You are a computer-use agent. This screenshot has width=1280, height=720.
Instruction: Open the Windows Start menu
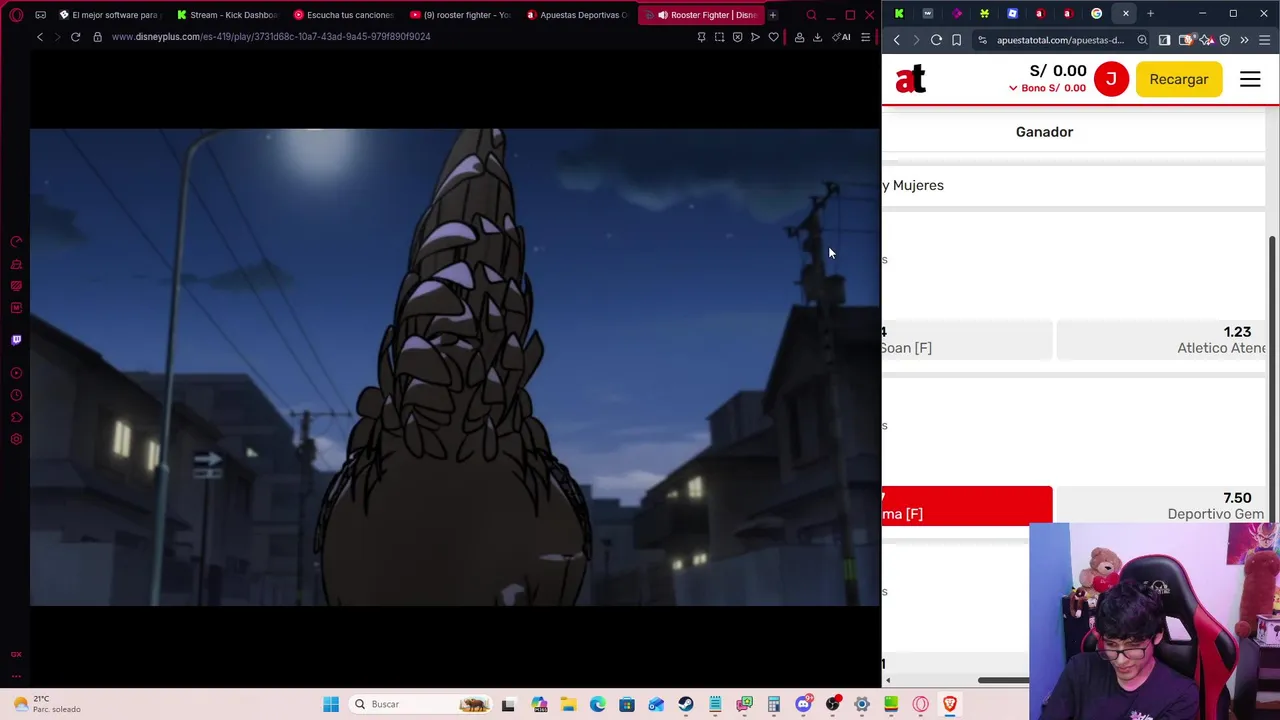pos(331,704)
